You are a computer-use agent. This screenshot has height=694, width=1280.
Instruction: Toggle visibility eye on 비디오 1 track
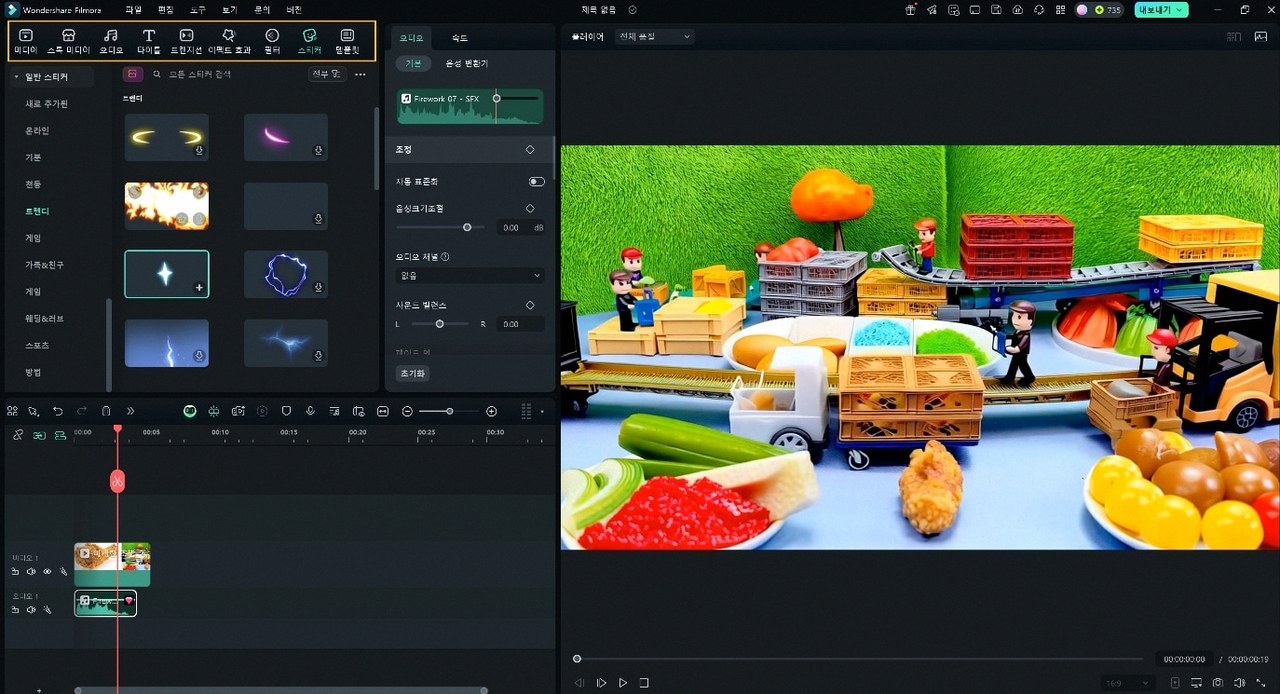(47, 572)
